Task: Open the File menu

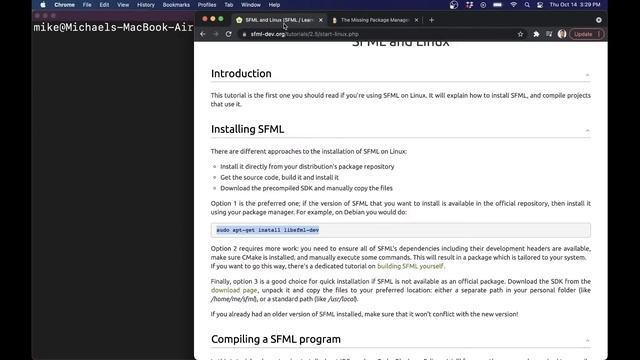Action: click(x=87, y=5)
